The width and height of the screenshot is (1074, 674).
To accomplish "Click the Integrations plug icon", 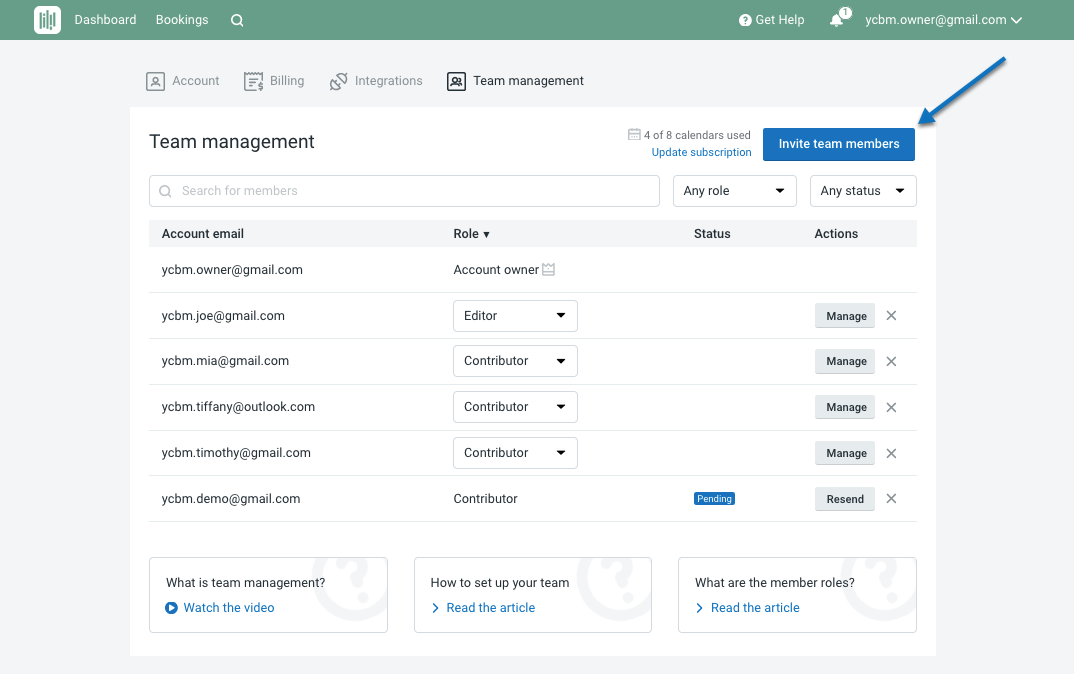I will click(x=339, y=80).
